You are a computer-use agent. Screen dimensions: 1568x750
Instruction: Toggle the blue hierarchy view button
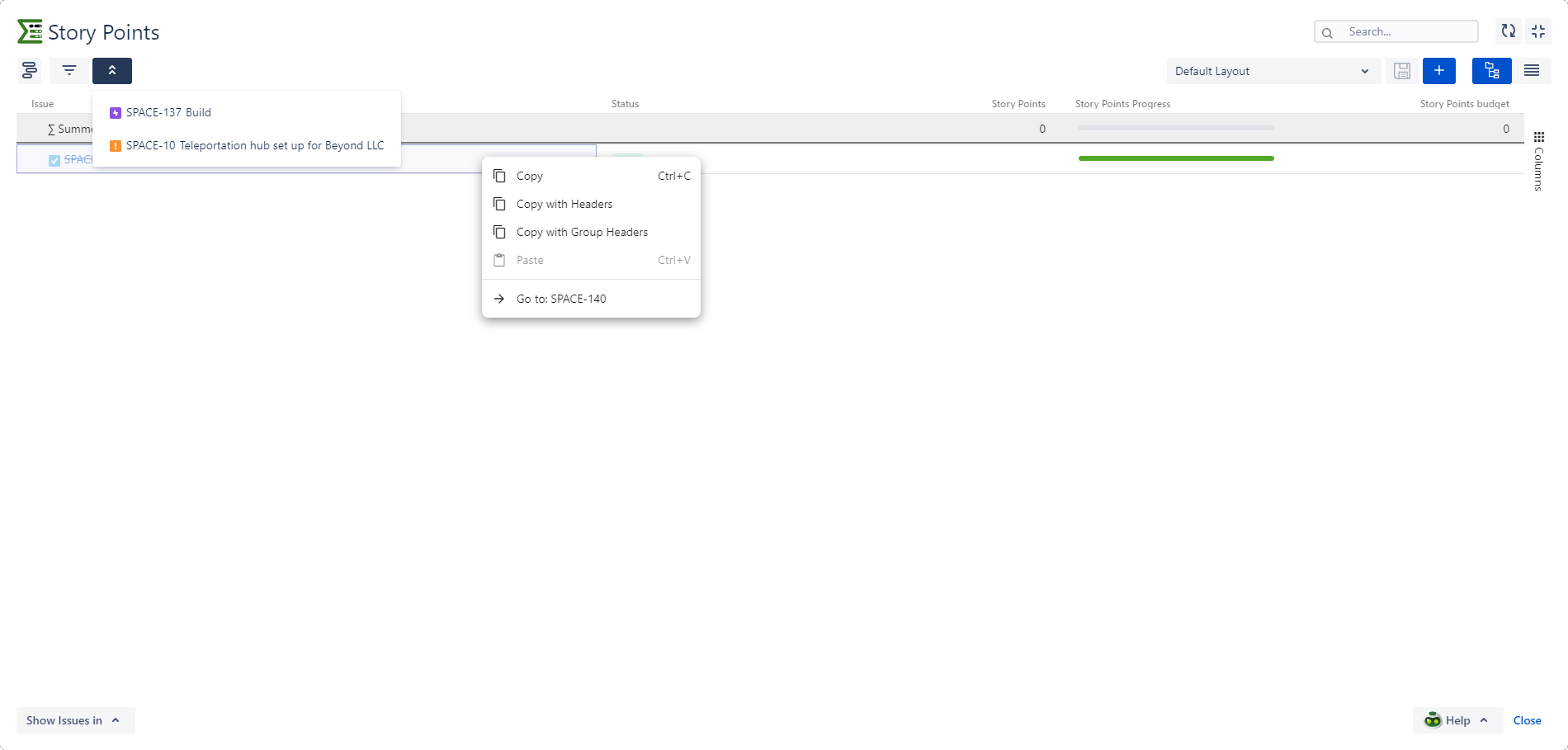tap(1491, 71)
